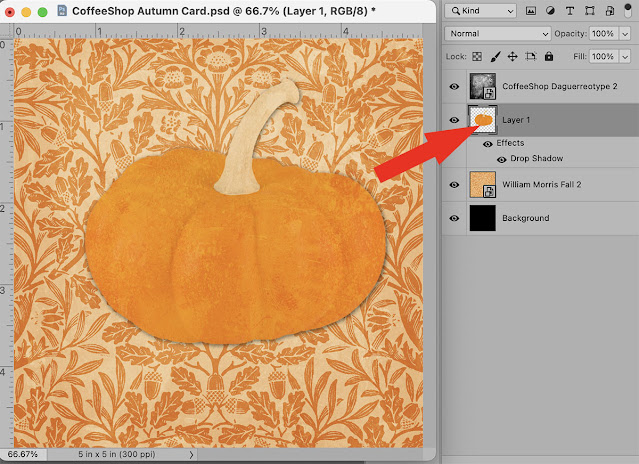Click the Opacity 100% value field
This screenshot has height=464, width=639.
pos(604,34)
